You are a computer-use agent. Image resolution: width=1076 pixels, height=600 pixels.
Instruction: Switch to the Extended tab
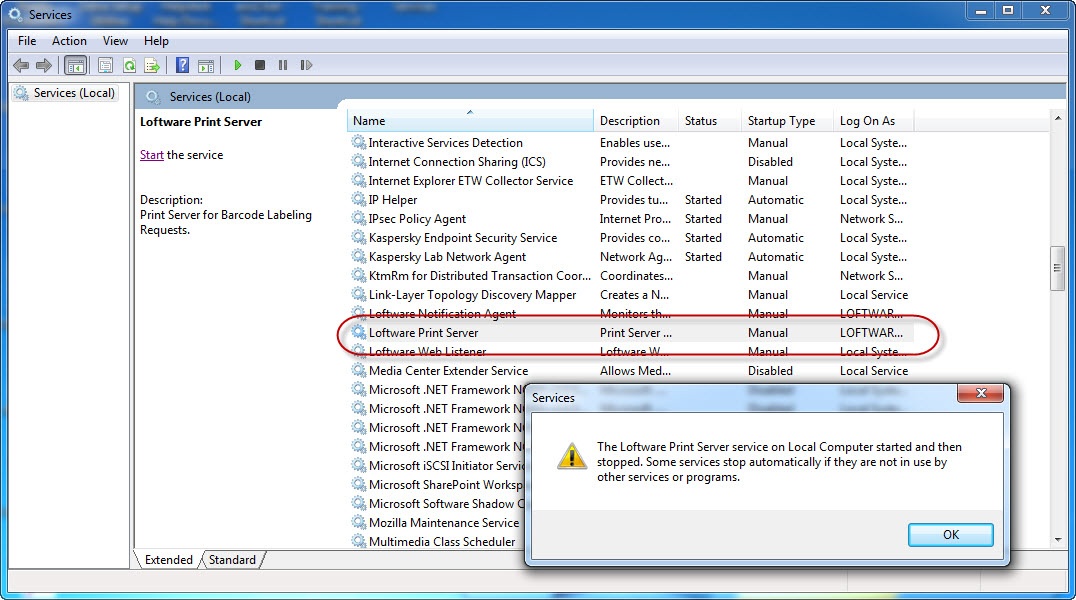pyautogui.click(x=168, y=559)
